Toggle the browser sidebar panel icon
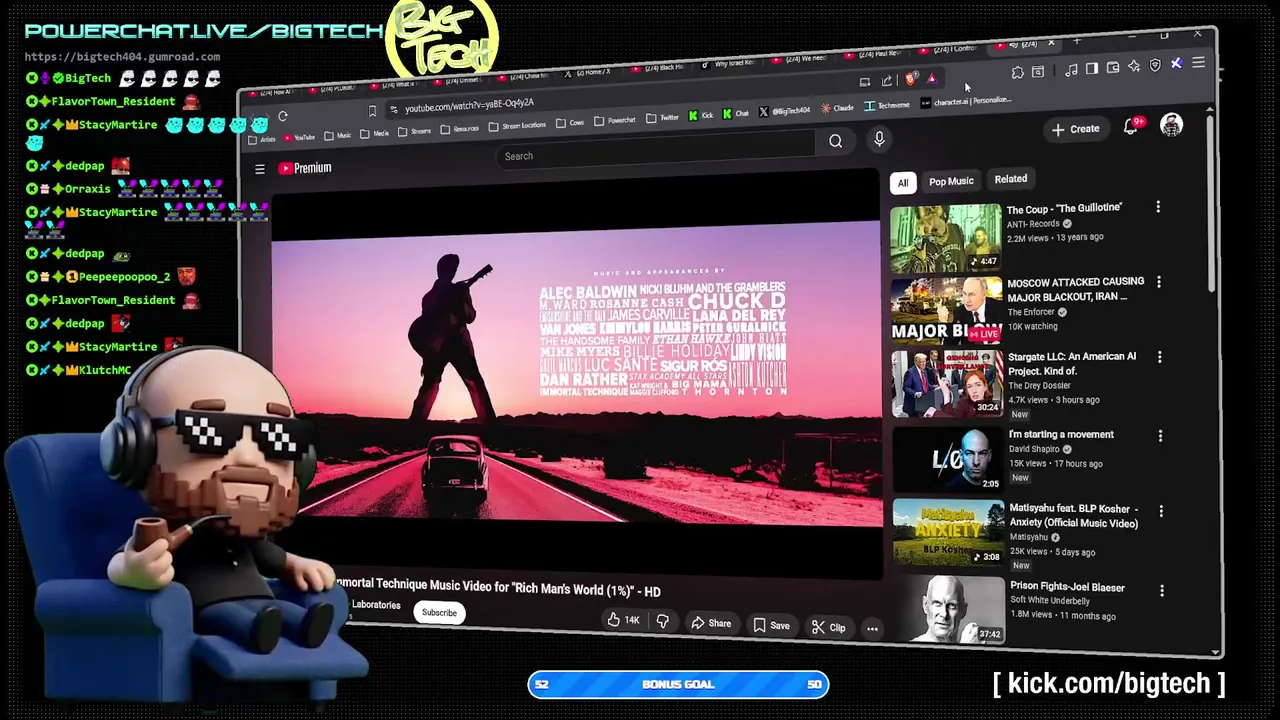Image resolution: width=1280 pixels, height=720 pixels. click(1092, 69)
